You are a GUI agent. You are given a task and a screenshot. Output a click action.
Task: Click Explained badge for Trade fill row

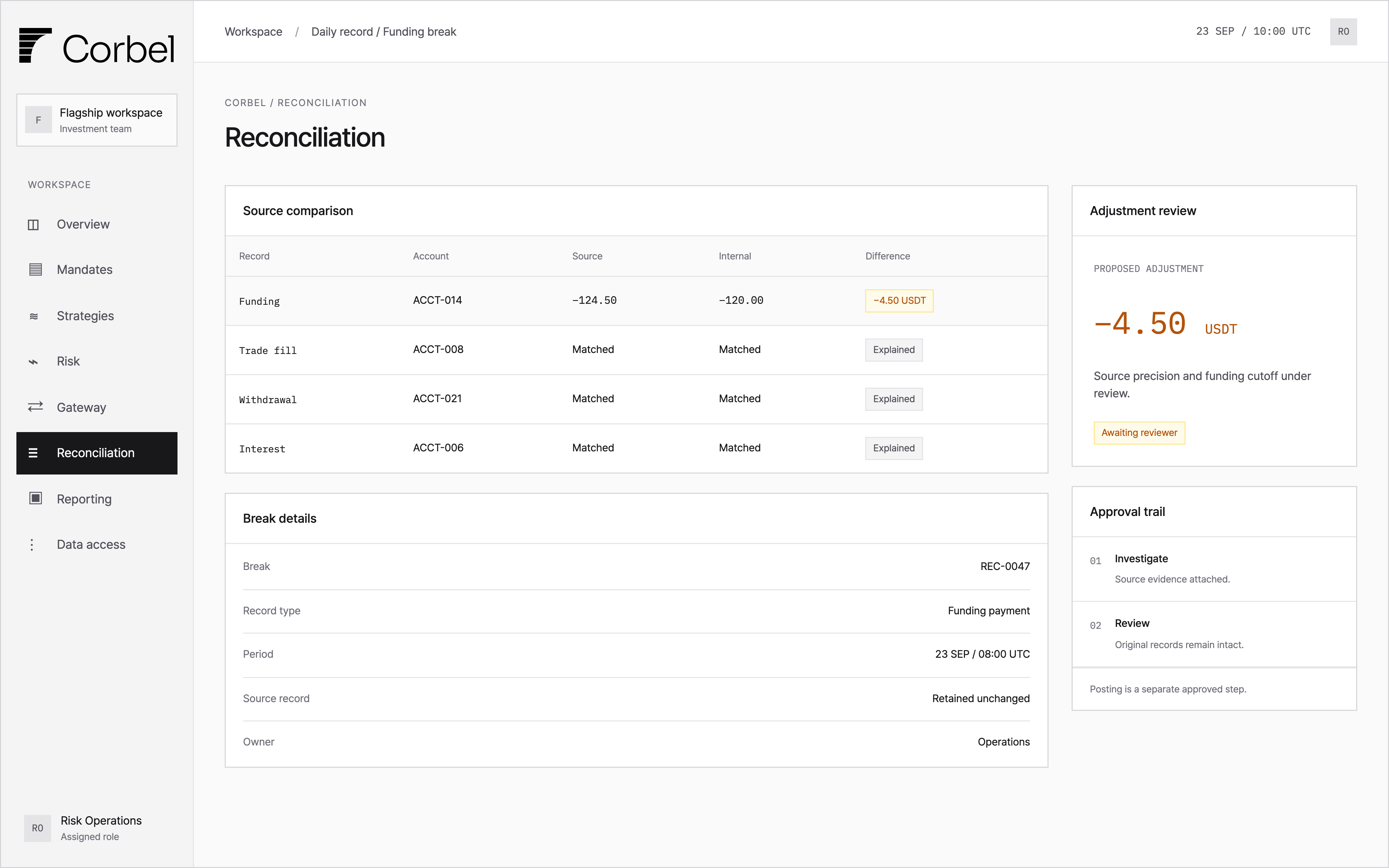[x=894, y=350]
